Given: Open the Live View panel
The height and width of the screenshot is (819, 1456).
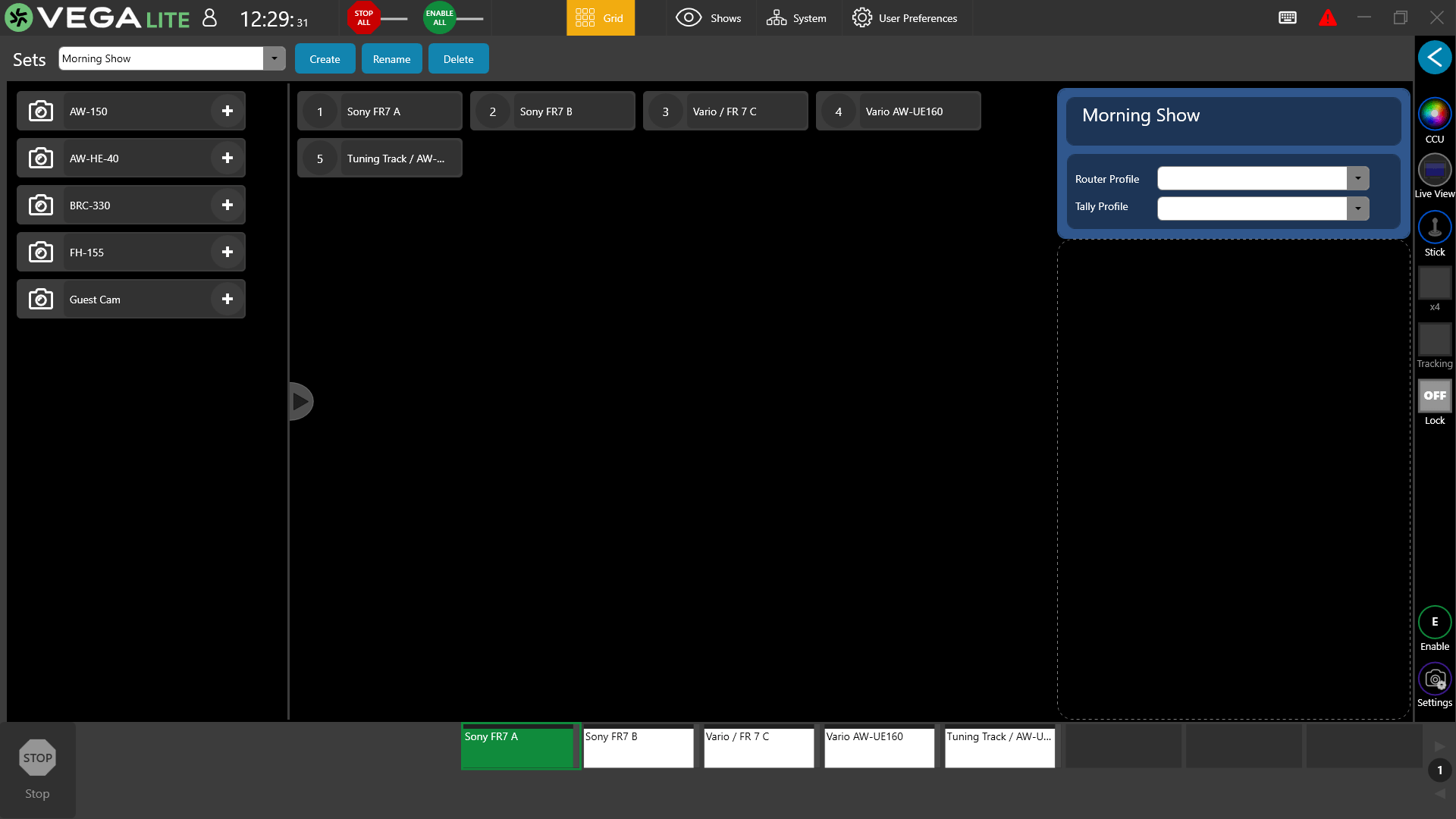Looking at the screenshot, I should (1435, 169).
